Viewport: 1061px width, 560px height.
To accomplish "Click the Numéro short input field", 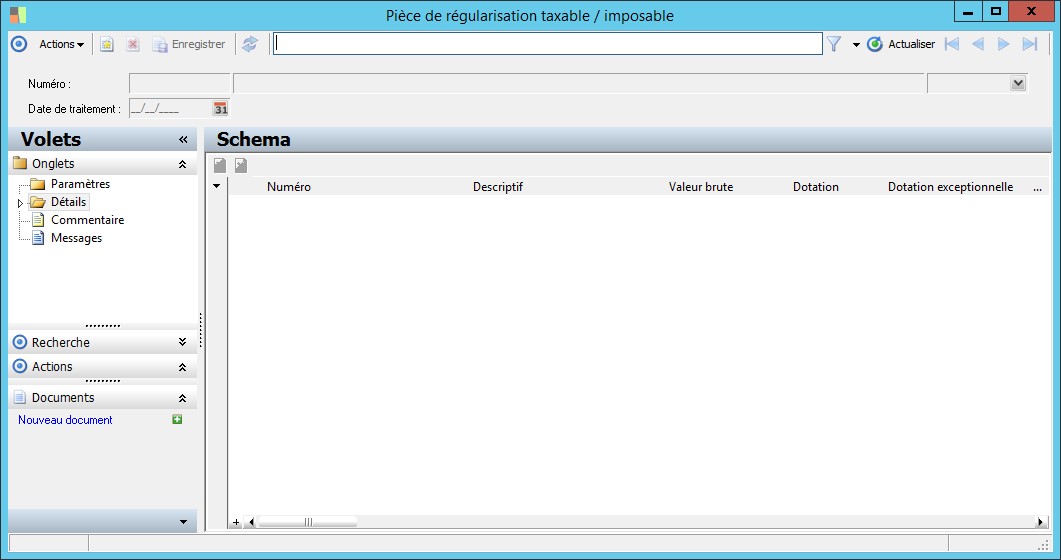I will pyautogui.click(x=179, y=83).
